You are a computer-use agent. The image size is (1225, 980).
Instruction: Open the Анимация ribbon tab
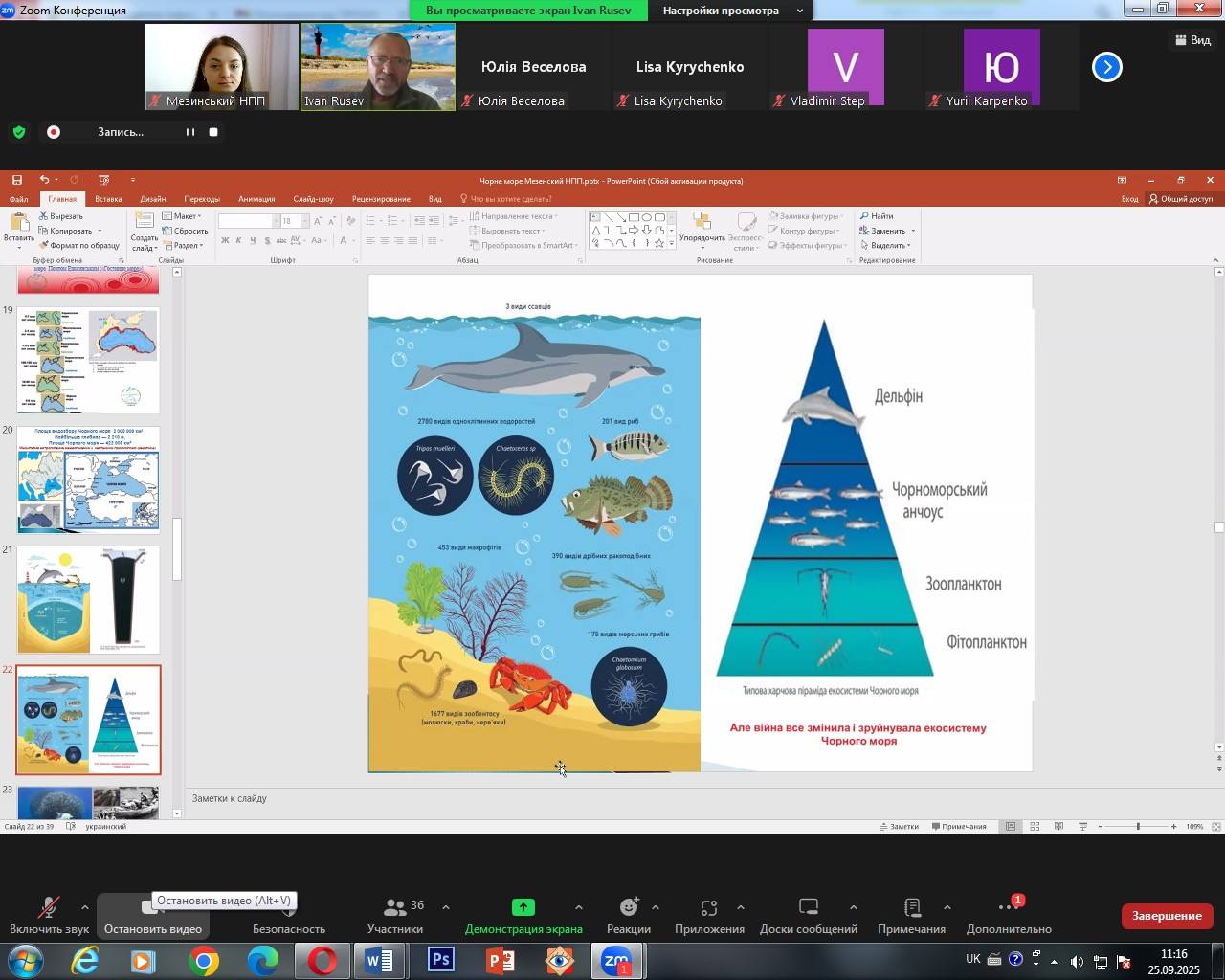pos(256,199)
